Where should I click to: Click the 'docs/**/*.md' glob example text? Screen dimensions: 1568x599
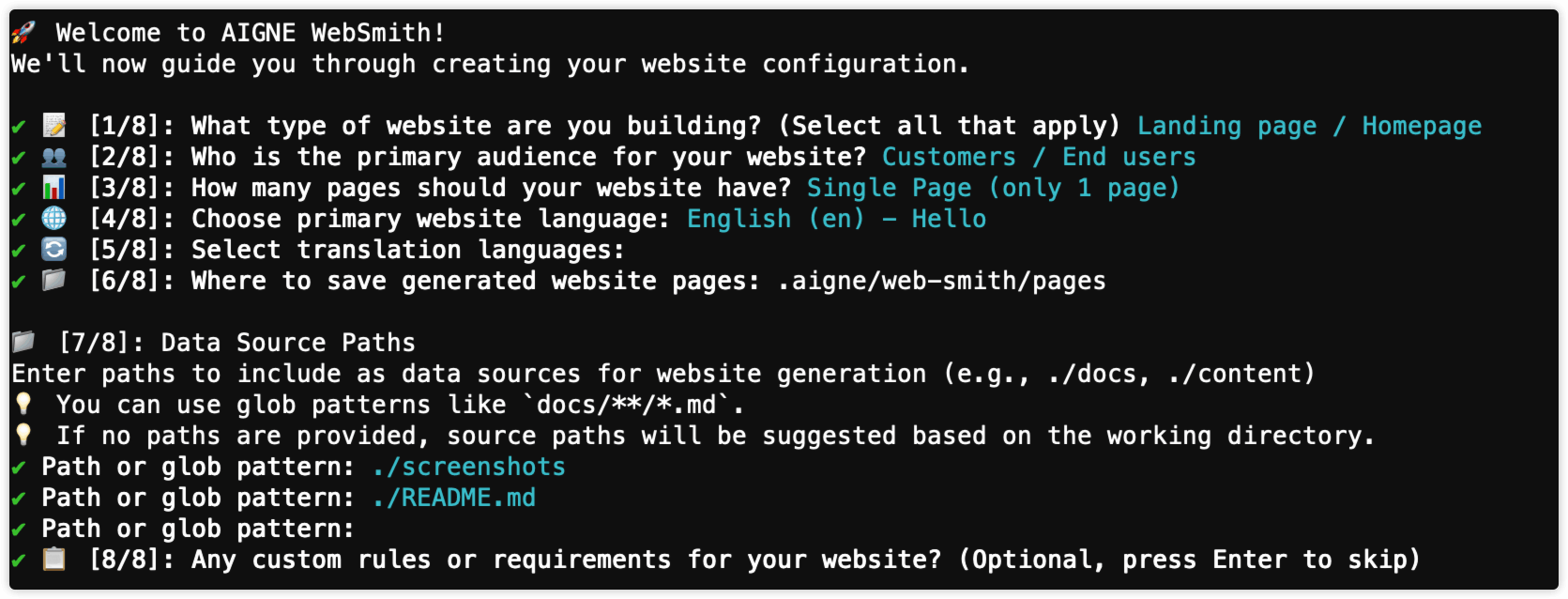tap(632, 405)
